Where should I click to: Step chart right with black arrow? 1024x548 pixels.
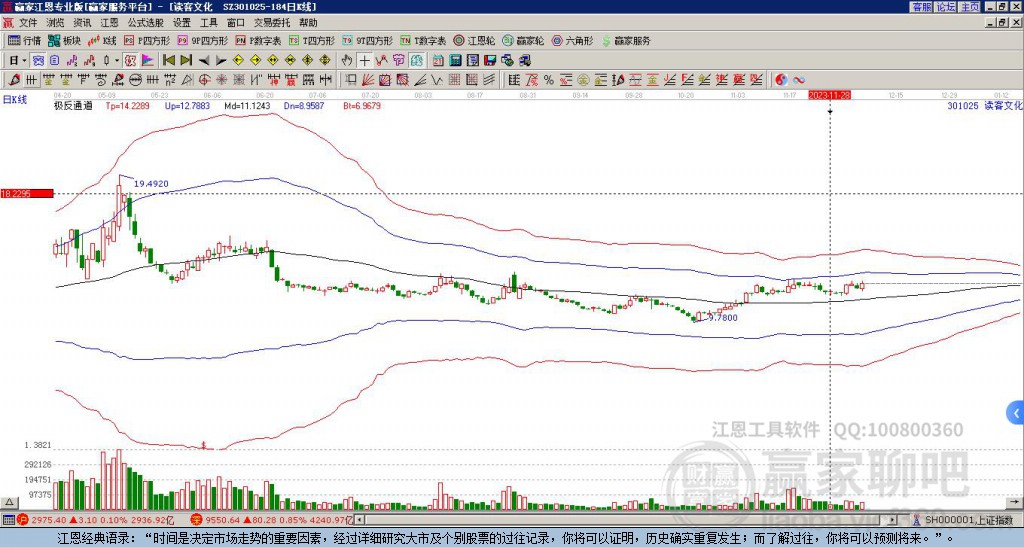pyautogui.click(x=221, y=60)
